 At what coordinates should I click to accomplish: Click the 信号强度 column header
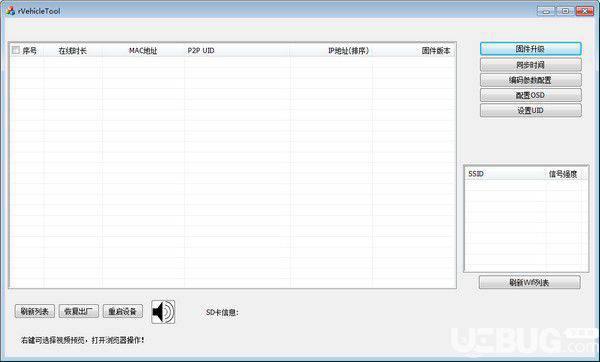[x=563, y=174]
